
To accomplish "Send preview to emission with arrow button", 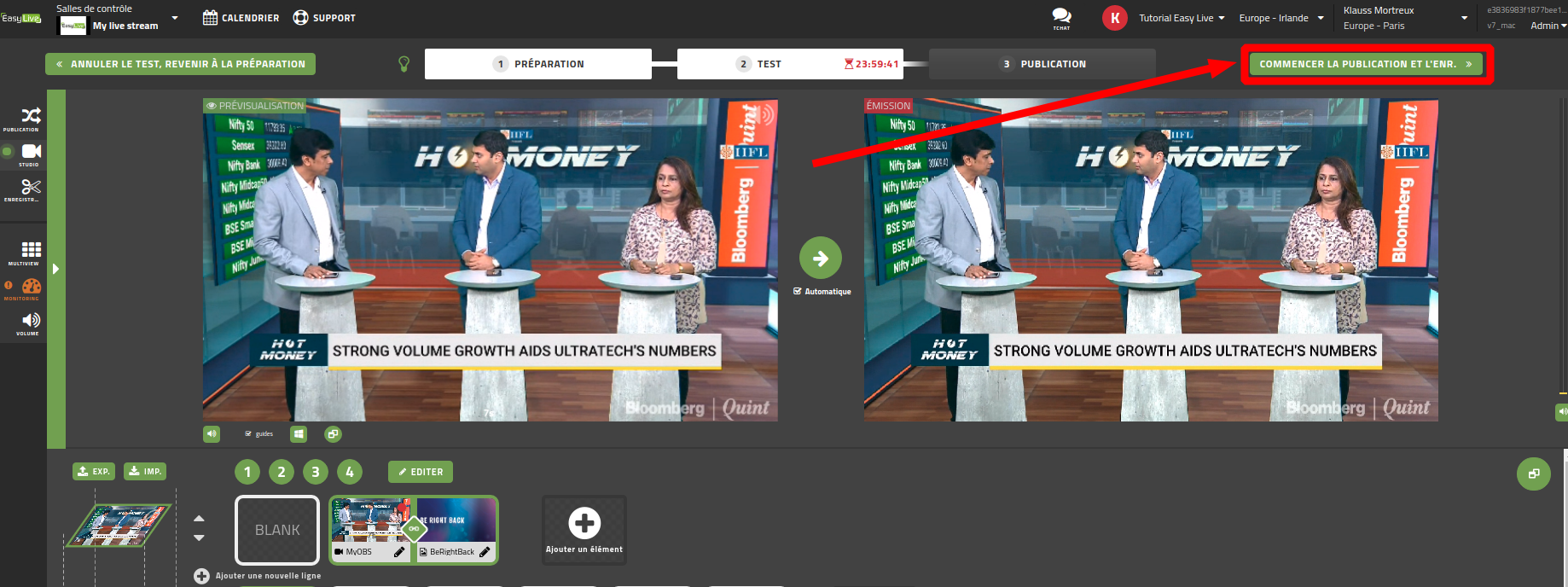I will pyautogui.click(x=821, y=258).
